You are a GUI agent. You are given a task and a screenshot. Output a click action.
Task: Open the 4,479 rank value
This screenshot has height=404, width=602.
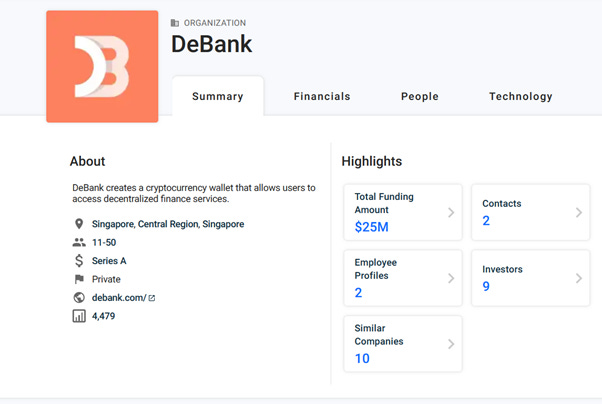(104, 316)
